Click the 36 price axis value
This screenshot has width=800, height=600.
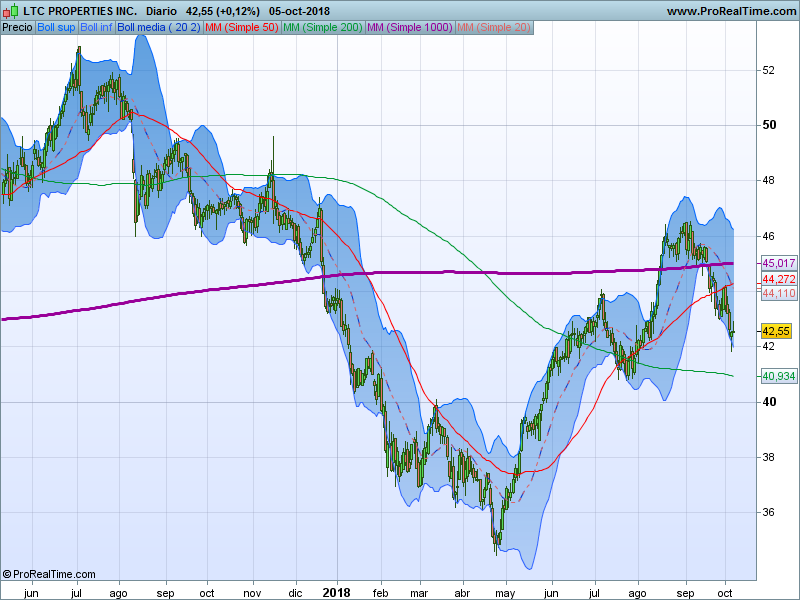[x=768, y=512]
